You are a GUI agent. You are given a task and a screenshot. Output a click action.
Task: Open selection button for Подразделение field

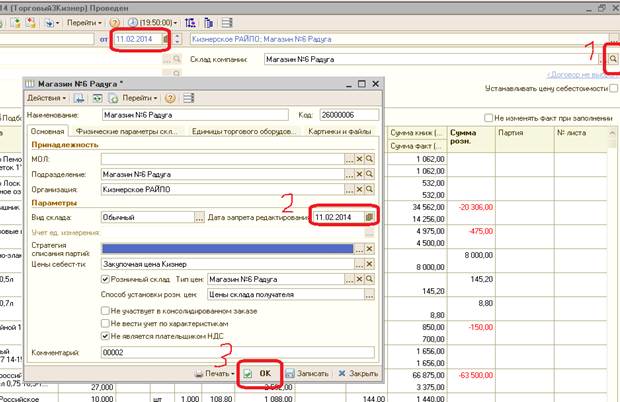coord(349,174)
